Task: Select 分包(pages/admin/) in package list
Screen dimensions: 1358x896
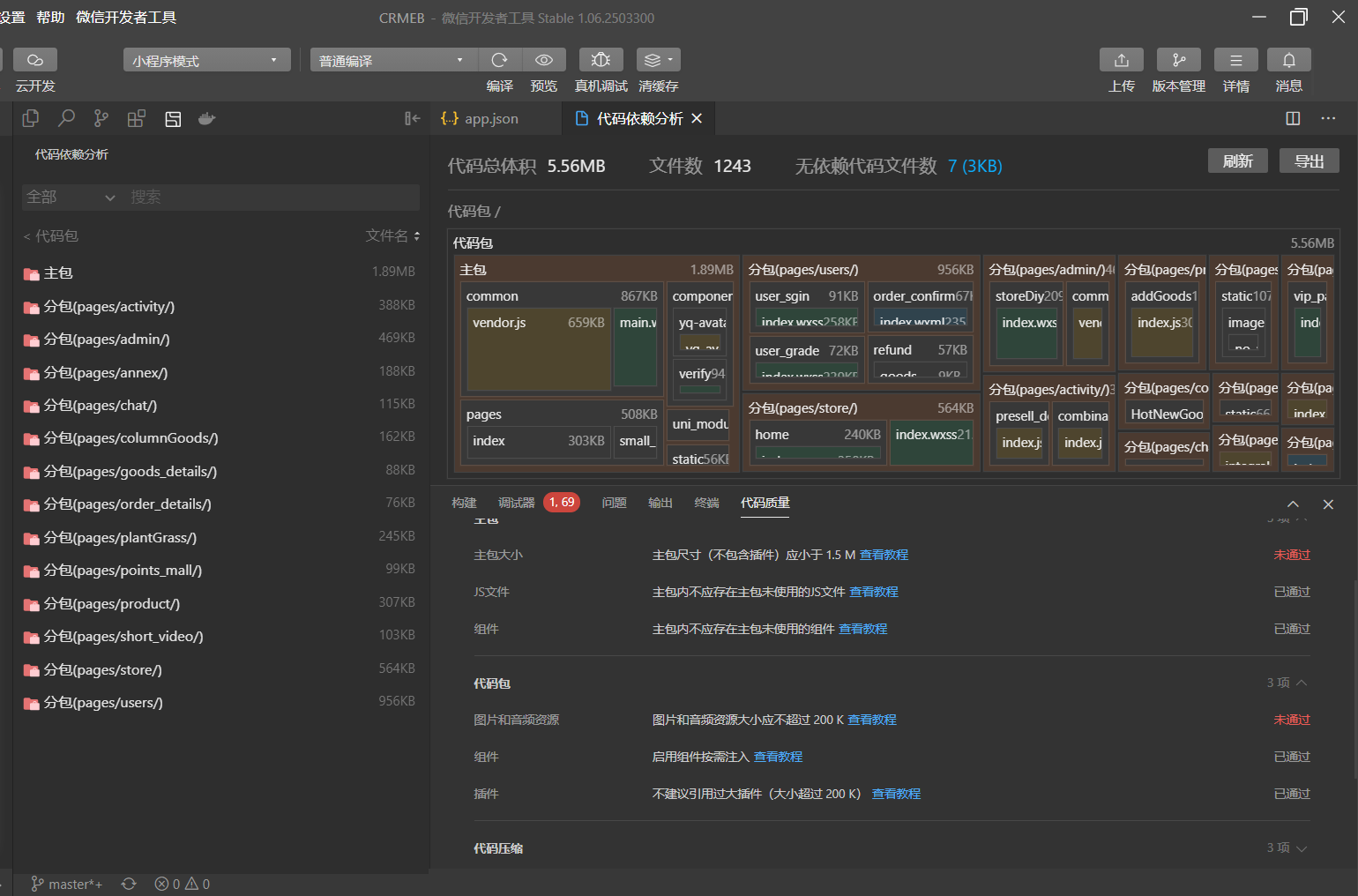Action: point(219,339)
